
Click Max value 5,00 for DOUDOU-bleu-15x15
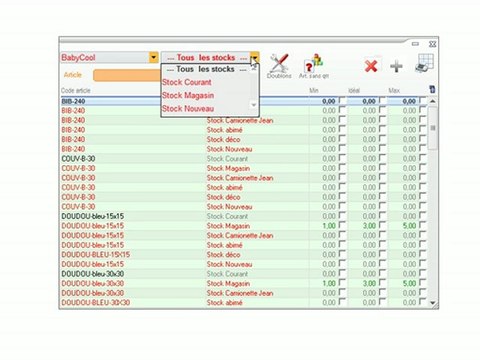409,226
